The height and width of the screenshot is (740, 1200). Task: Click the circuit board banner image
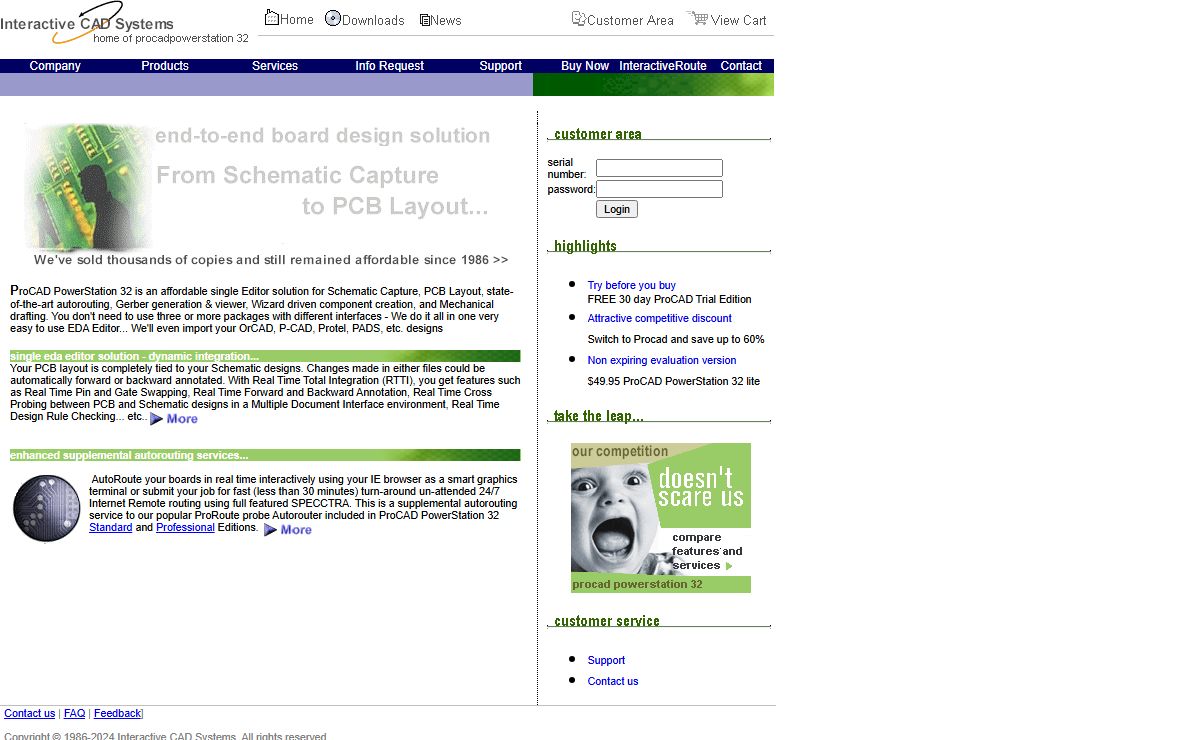[x=88, y=186]
